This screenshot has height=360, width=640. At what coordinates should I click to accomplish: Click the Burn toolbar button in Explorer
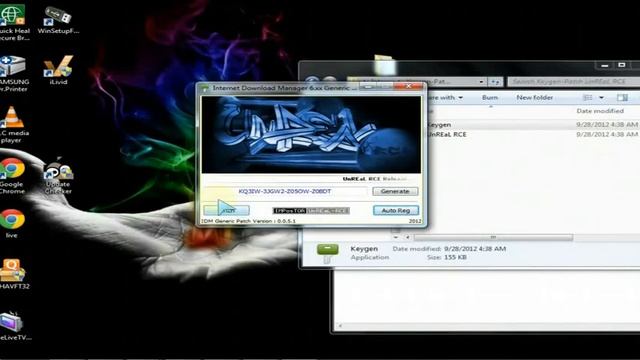[490, 98]
